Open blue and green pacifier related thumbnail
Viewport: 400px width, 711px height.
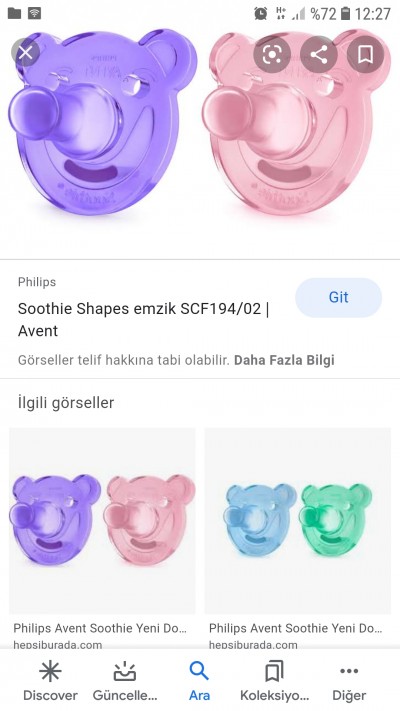tap(298, 521)
